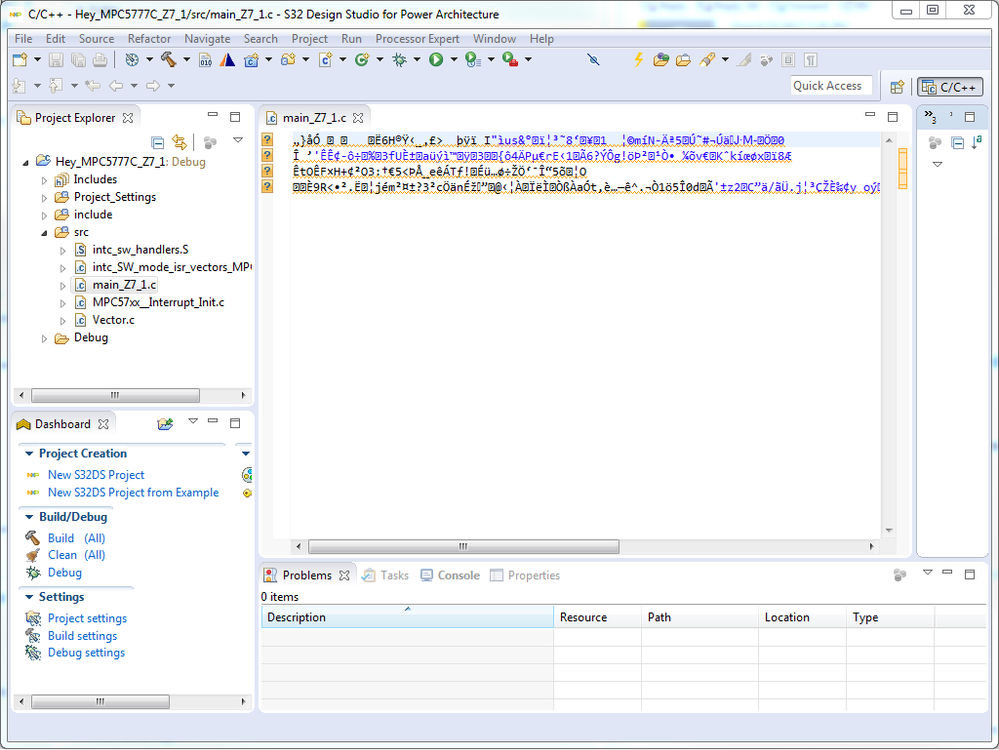Click the Open Perspective icon beside Quick Access
The width and height of the screenshot is (999, 750).
pyautogui.click(x=897, y=87)
